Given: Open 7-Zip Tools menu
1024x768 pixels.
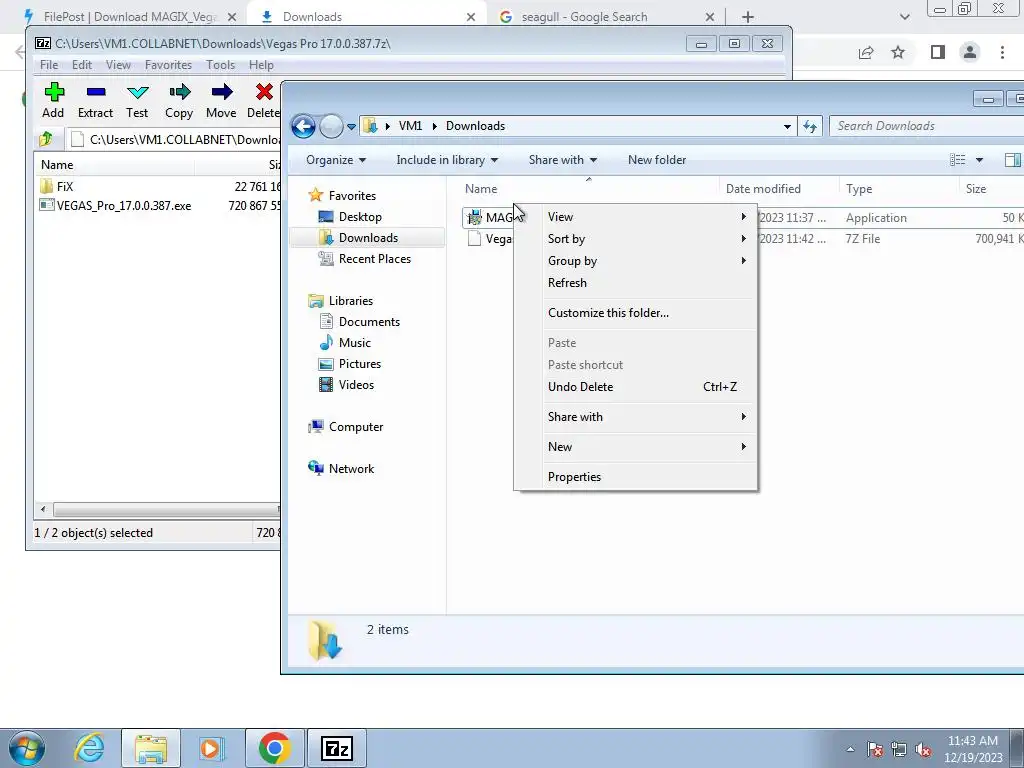Looking at the screenshot, I should click(x=221, y=65).
